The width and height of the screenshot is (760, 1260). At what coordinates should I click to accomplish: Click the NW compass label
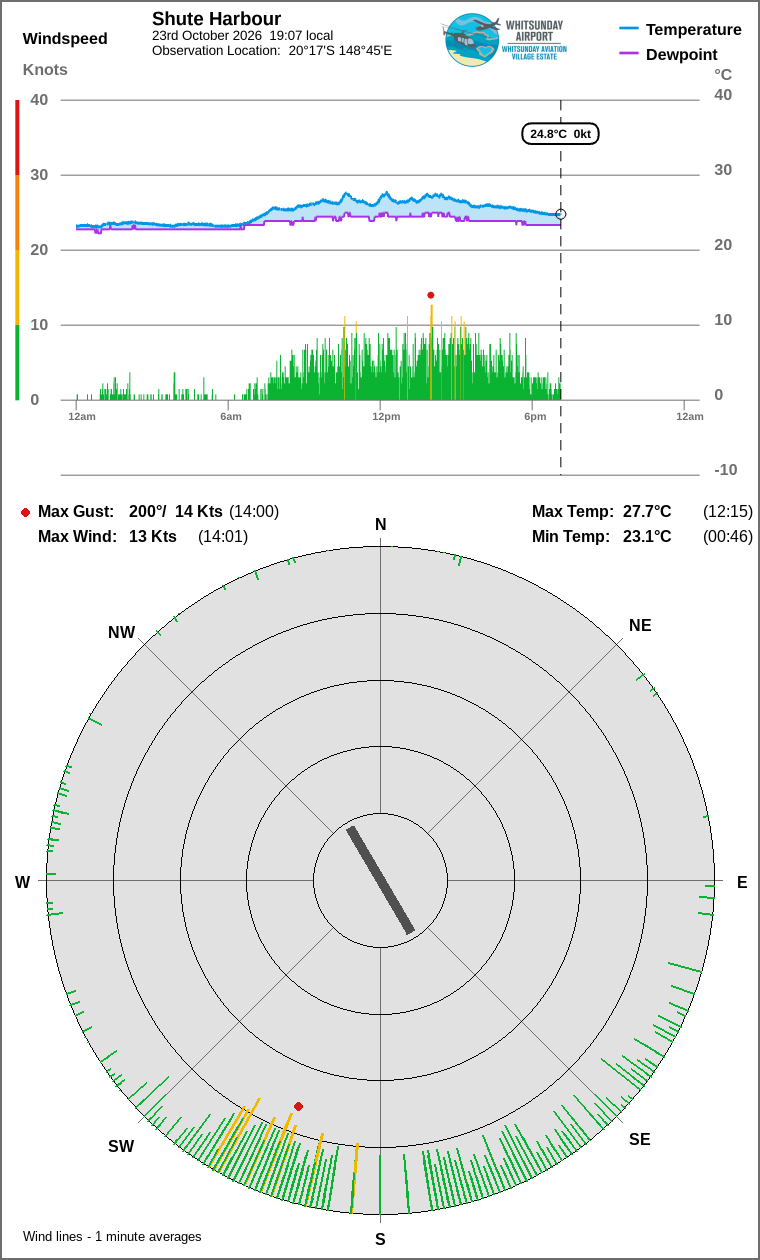(x=121, y=632)
